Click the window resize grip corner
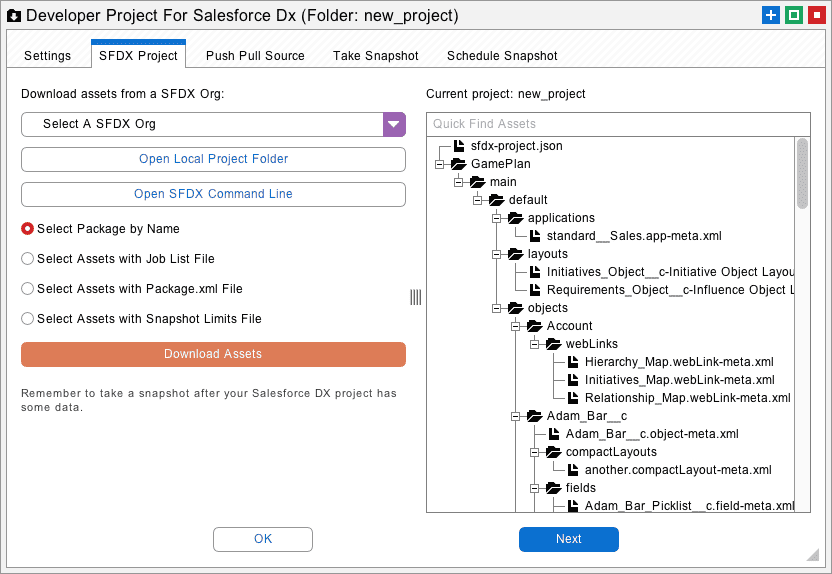 [x=812, y=554]
